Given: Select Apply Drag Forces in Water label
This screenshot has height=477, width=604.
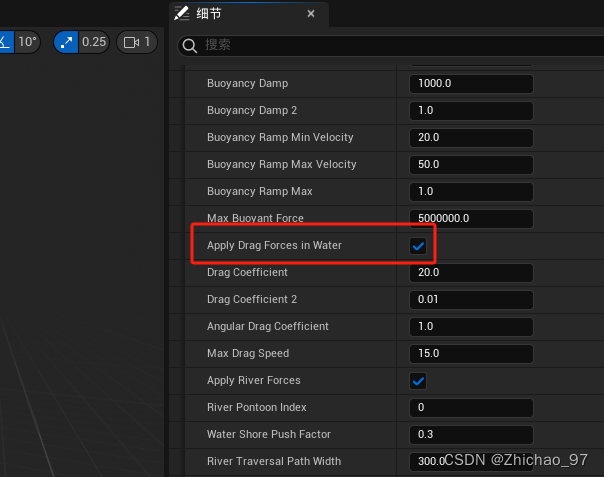Looking at the screenshot, I should (274, 245).
